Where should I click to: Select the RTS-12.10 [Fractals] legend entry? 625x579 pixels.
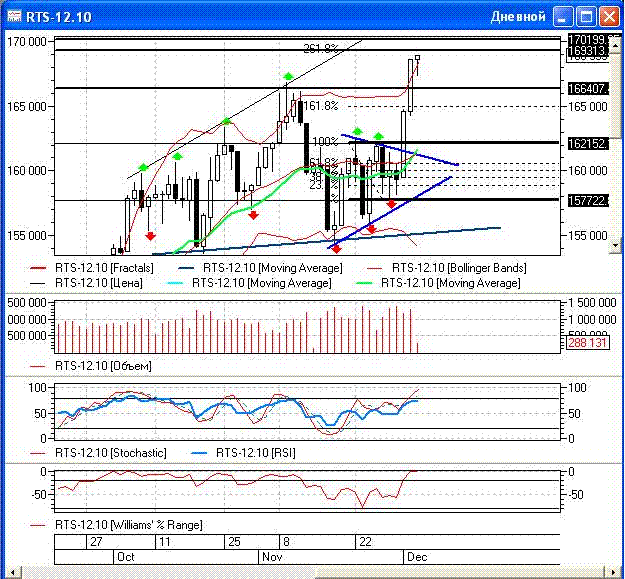pos(92,268)
